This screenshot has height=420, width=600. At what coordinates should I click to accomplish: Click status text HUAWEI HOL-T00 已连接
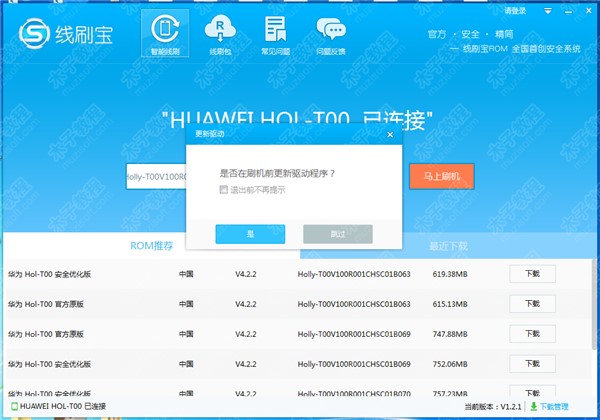pyautogui.click(x=63, y=407)
